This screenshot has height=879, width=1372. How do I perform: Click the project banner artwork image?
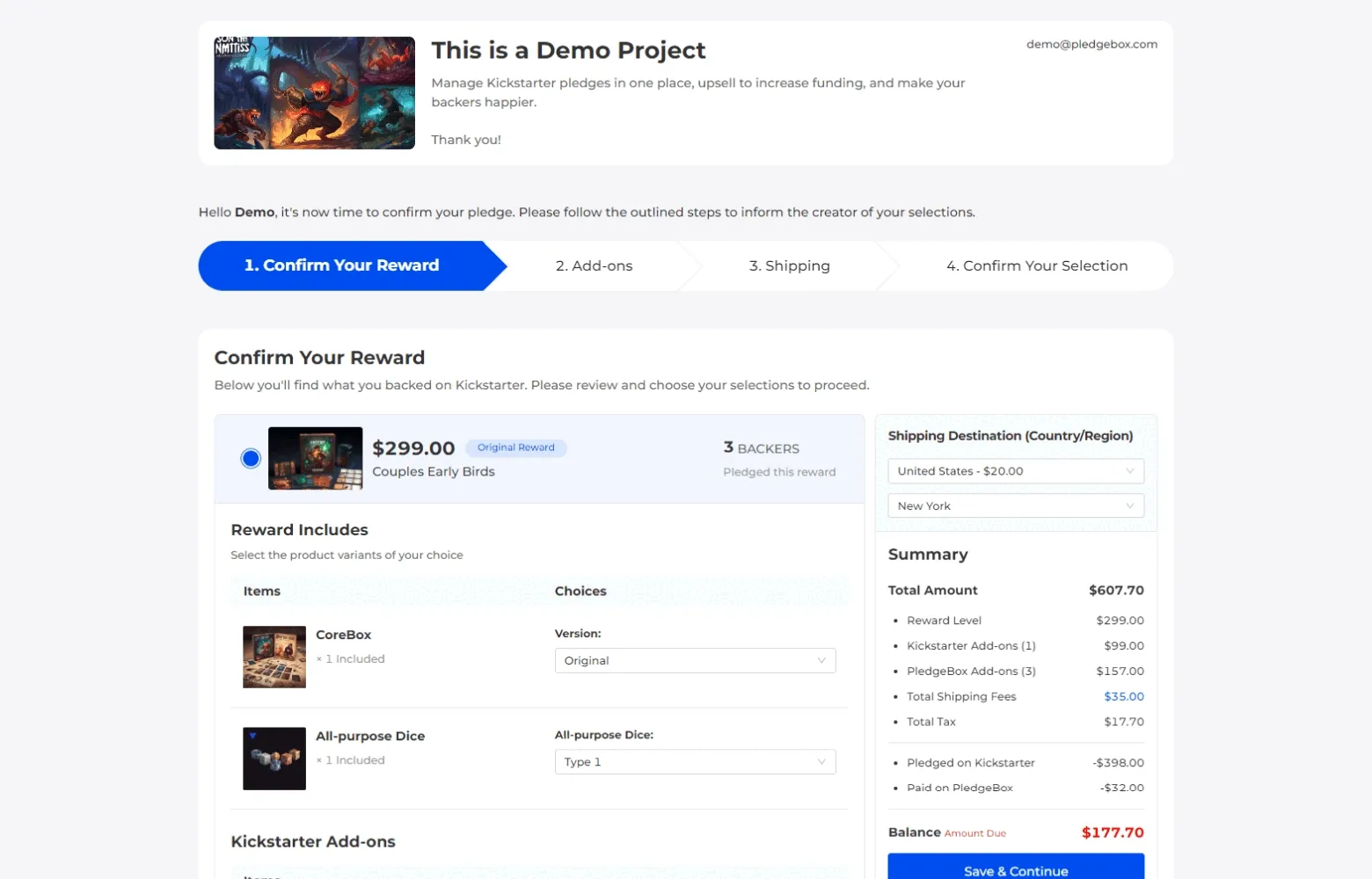click(314, 93)
